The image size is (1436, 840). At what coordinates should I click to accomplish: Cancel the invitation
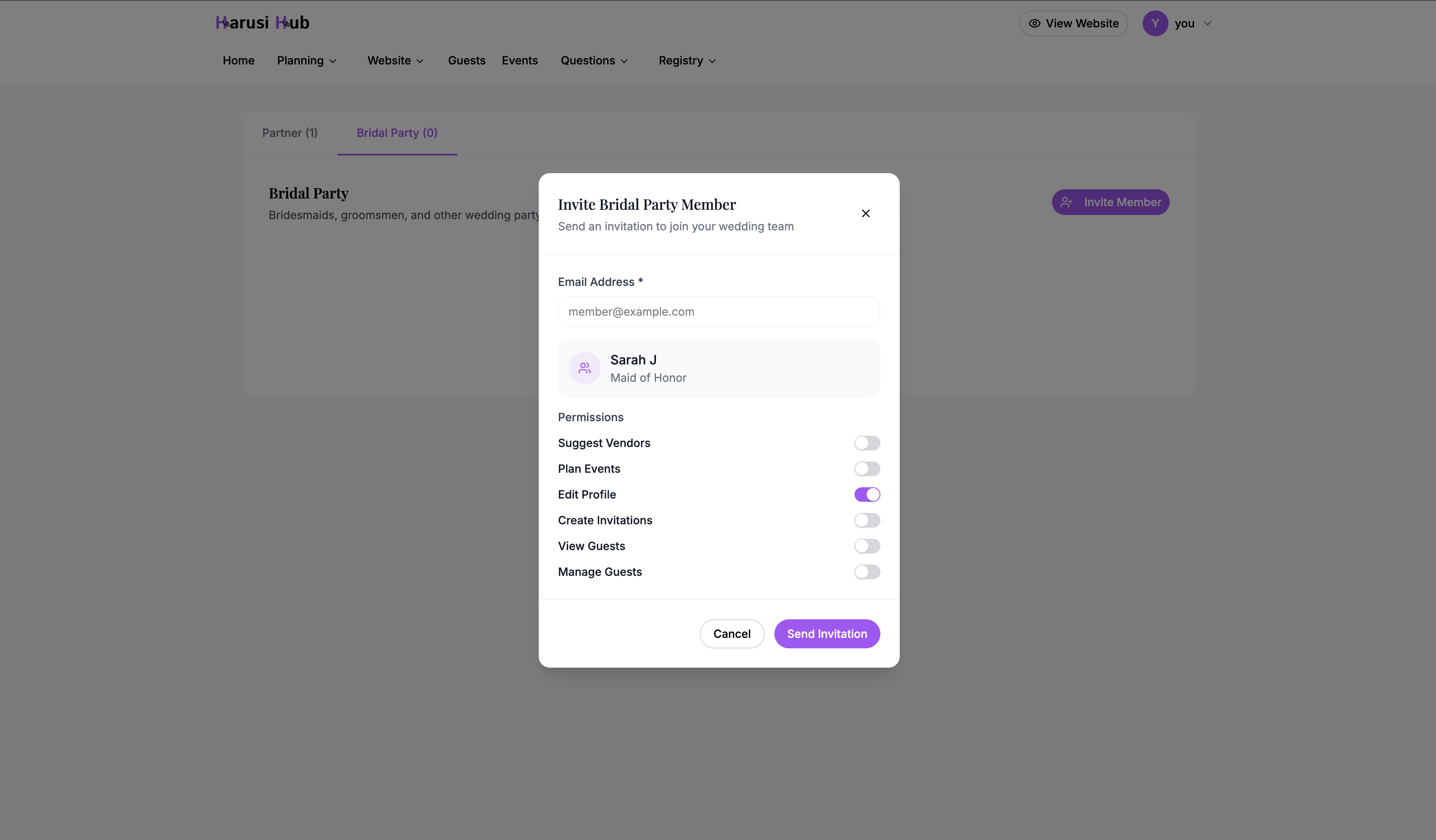point(732,633)
